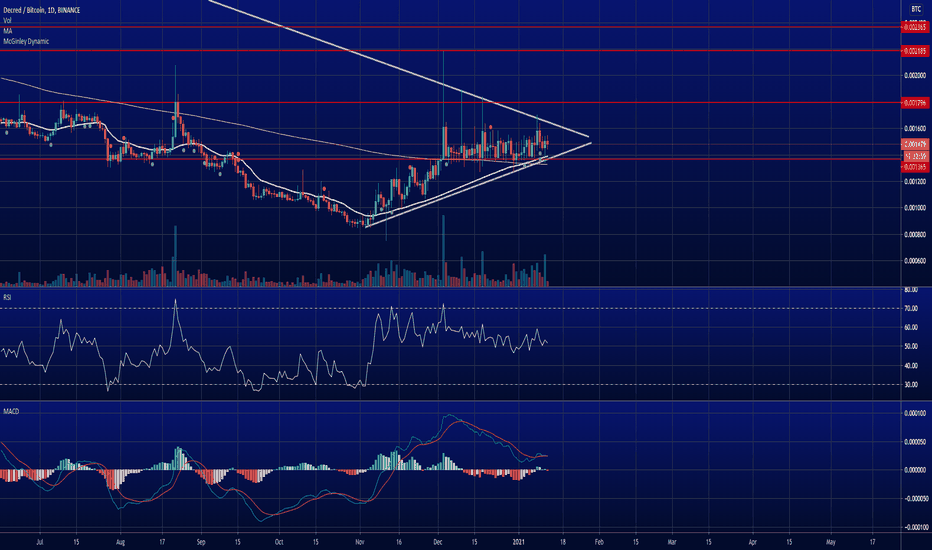This screenshot has width=932, height=550.
Task: Click the MACD pane label
Action: pyautogui.click(x=11, y=411)
